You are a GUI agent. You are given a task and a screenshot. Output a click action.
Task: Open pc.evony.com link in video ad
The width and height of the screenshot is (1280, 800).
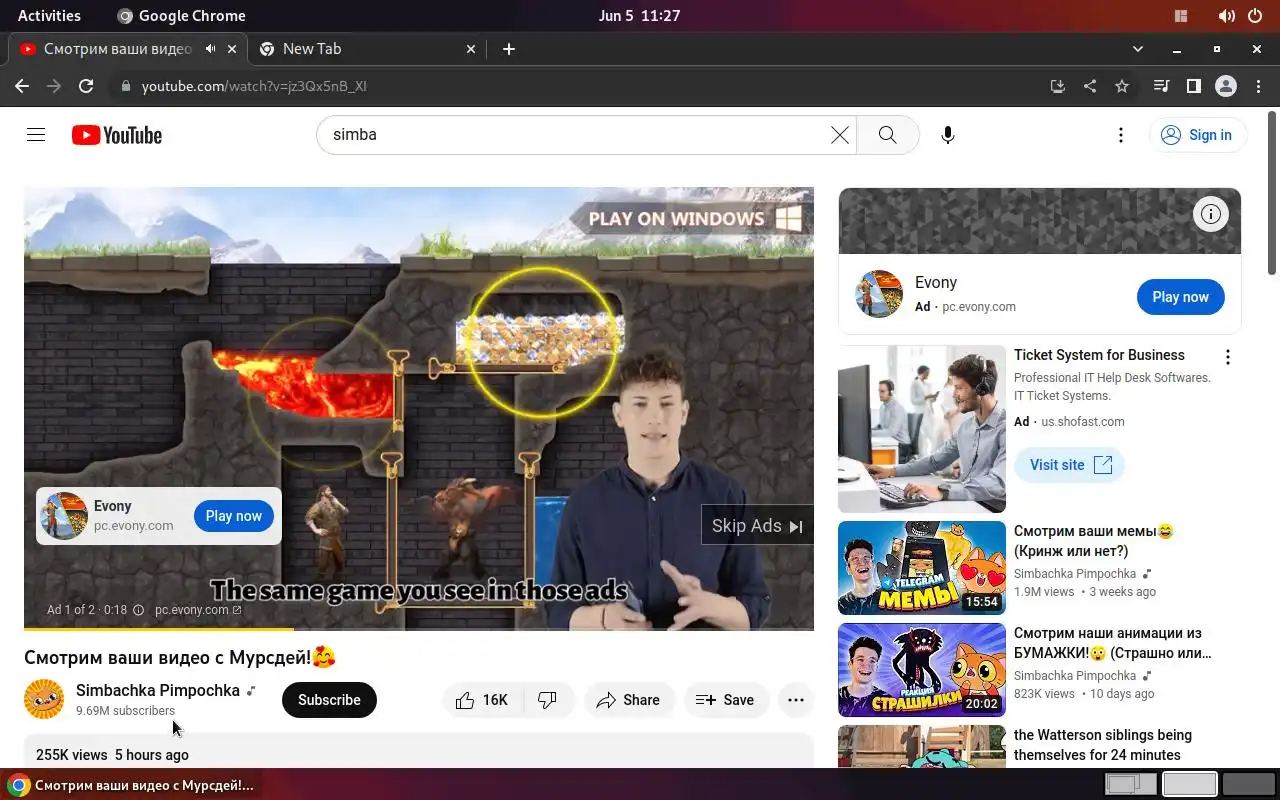(198, 610)
